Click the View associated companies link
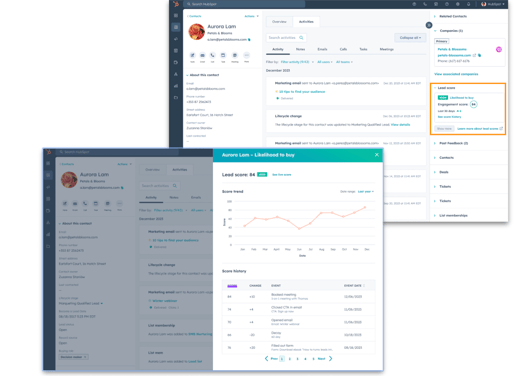Viewport: 514px width, 376px height. click(456, 74)
